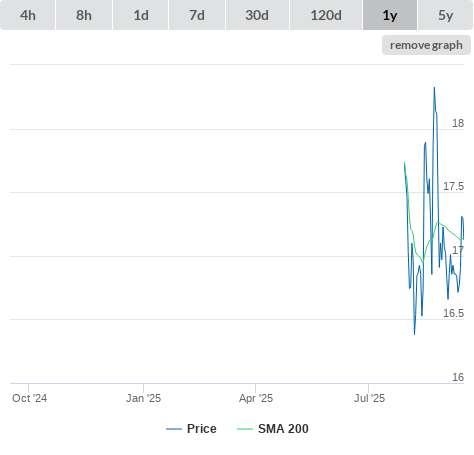Click the Apr '25 x-axis label
This screenshot has height=455, width=474.
[x=256, y=398]
